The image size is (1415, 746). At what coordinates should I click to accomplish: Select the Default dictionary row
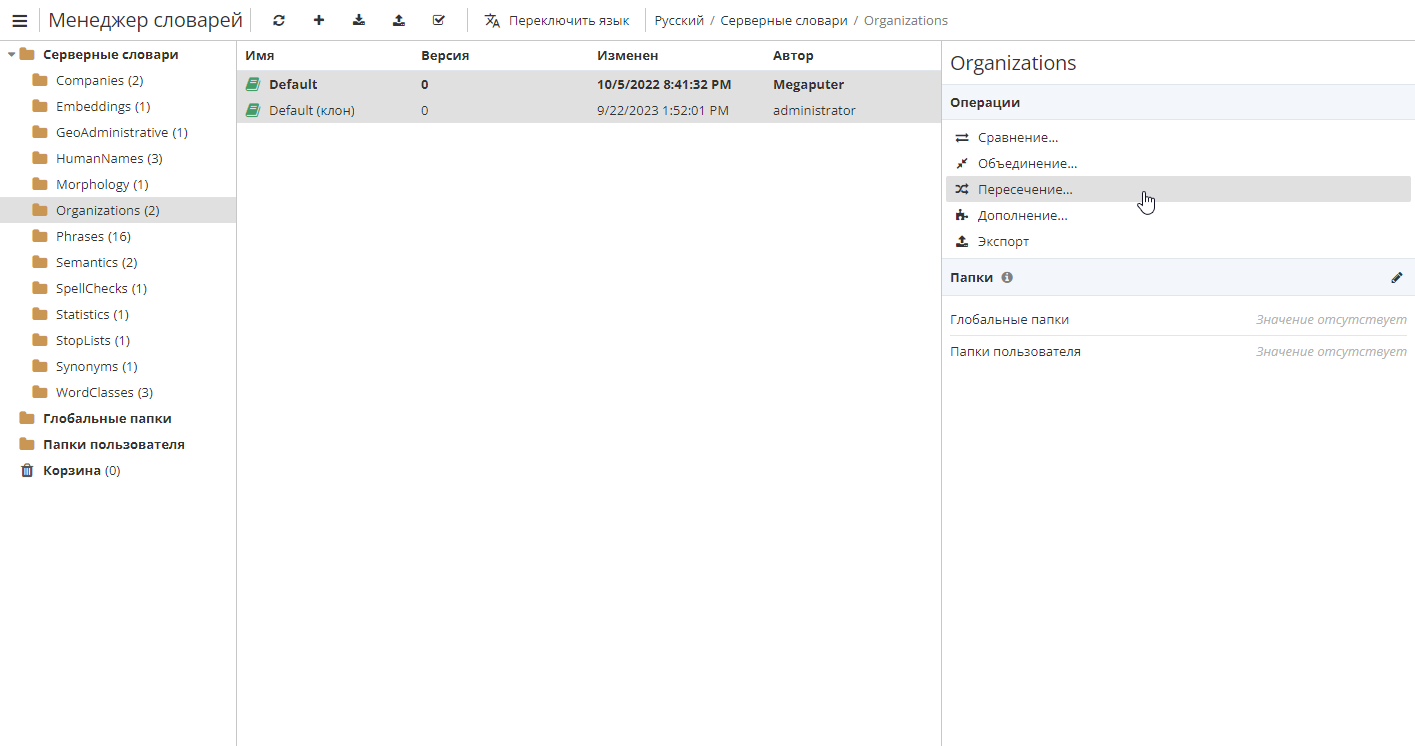click(589, 84)
